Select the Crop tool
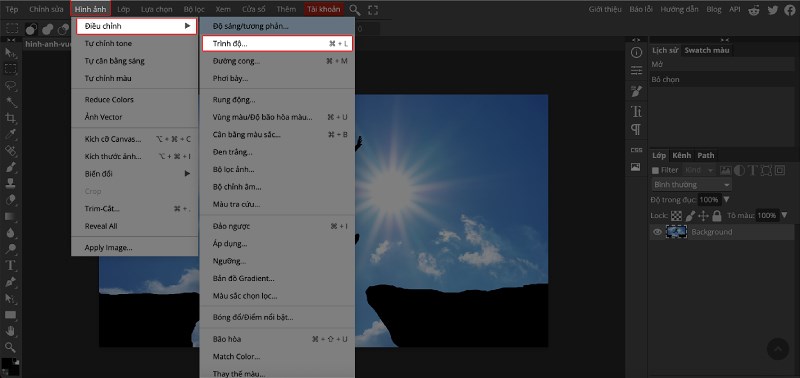Viewport: 800px width, 378px height. (x=11, y=118)
